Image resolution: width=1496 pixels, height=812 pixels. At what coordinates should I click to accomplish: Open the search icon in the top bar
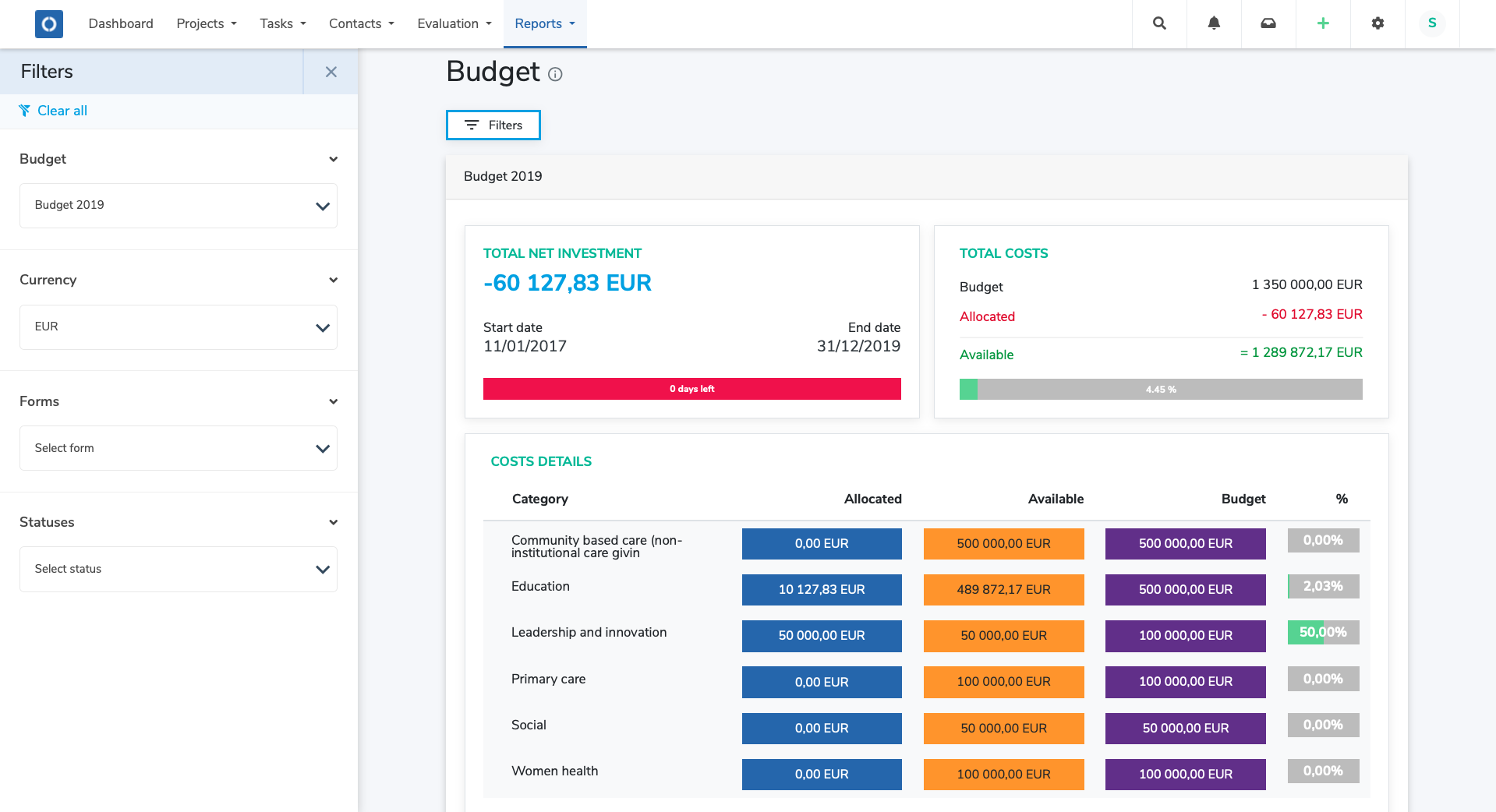click(x=1158, y=23)
